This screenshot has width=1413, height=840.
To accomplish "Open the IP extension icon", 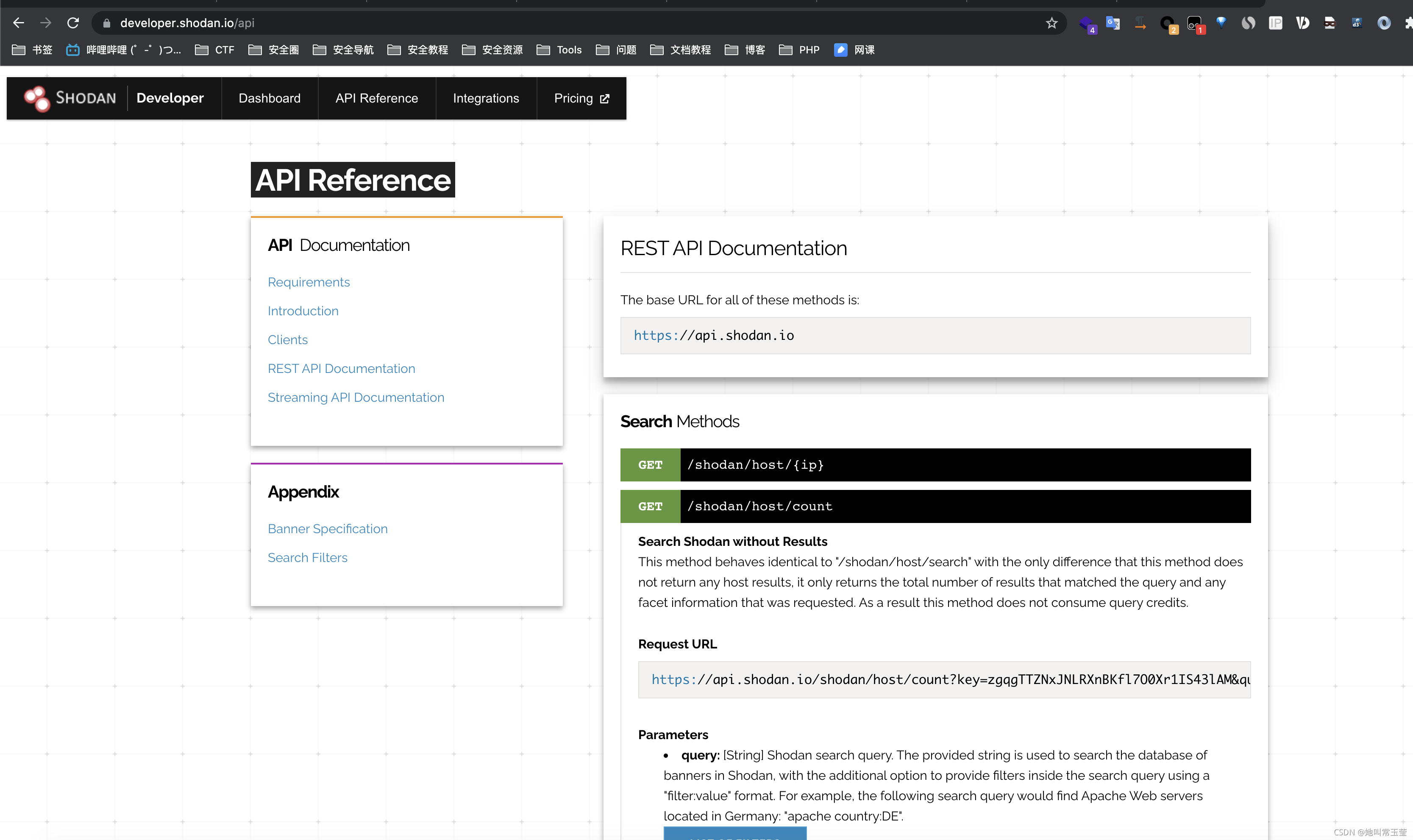I will [x=1276, y=23].
